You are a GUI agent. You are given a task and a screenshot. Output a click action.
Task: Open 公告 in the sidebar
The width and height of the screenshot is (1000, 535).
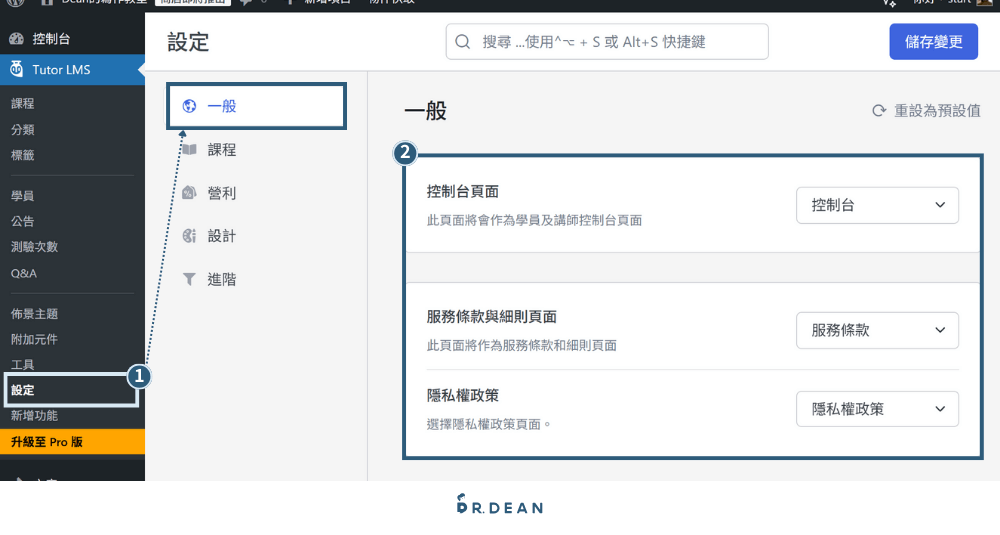coord(22,221)
